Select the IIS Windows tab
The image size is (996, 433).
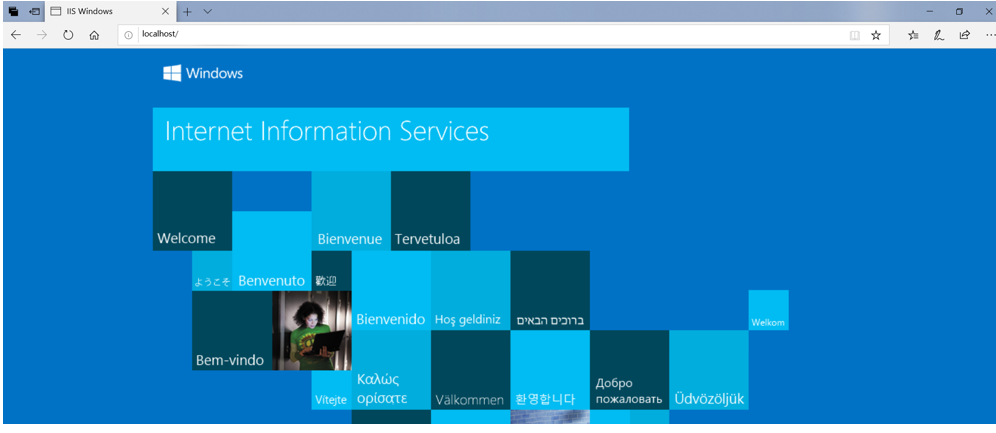(x=111, y=11)
